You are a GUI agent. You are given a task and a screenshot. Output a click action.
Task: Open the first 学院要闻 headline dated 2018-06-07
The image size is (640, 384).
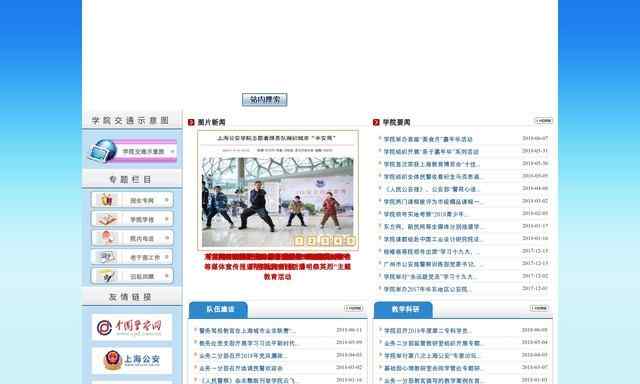tap(428, 139)
